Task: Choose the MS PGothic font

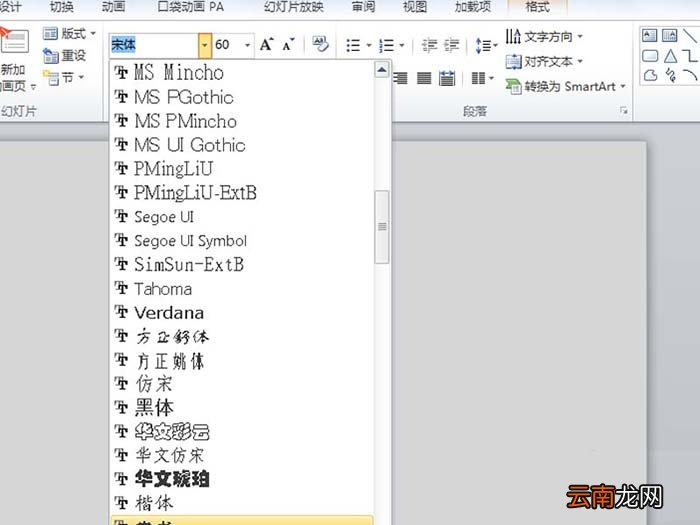Action: point(242,97)
